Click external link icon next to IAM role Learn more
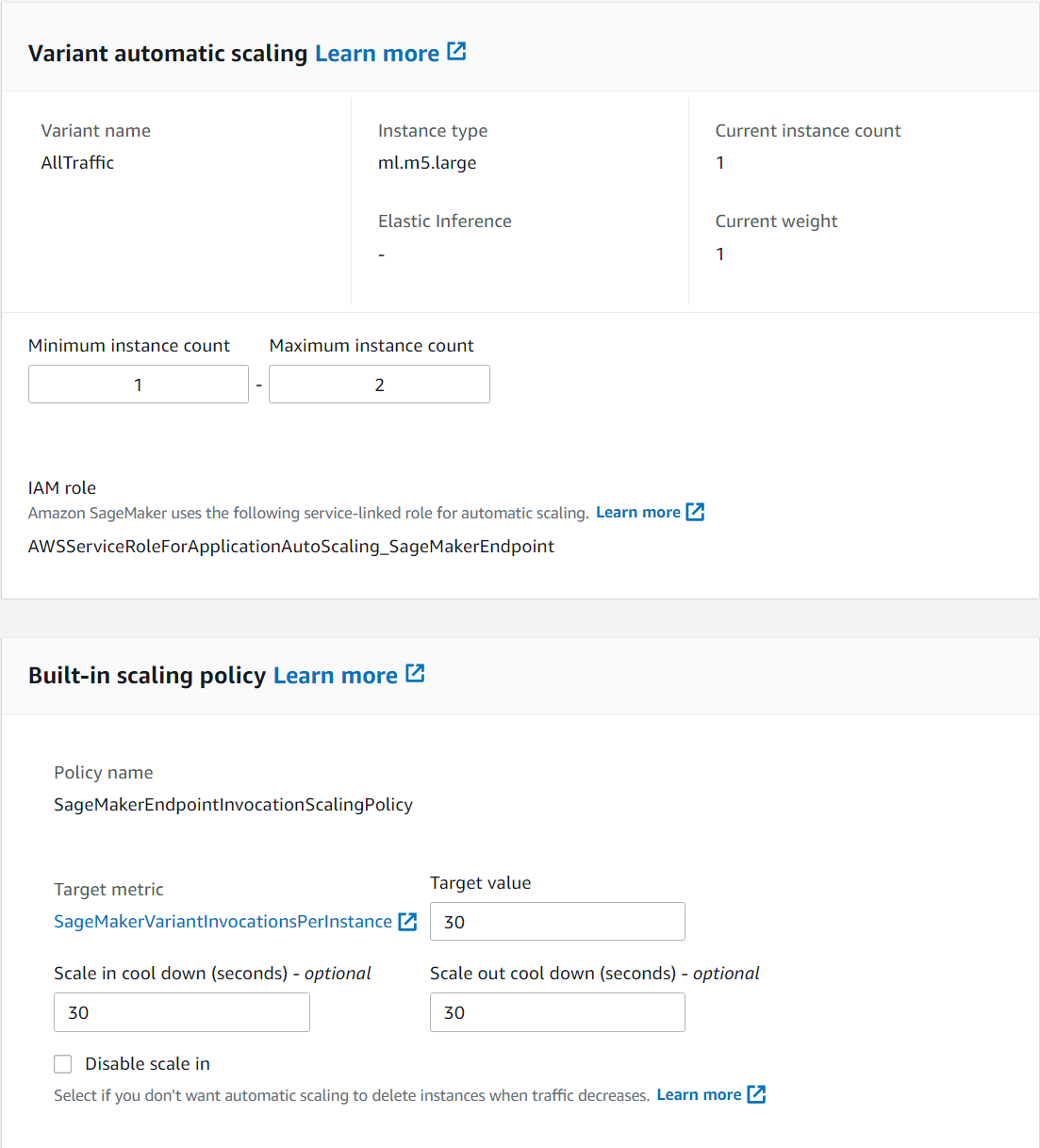 coord(695,512)
